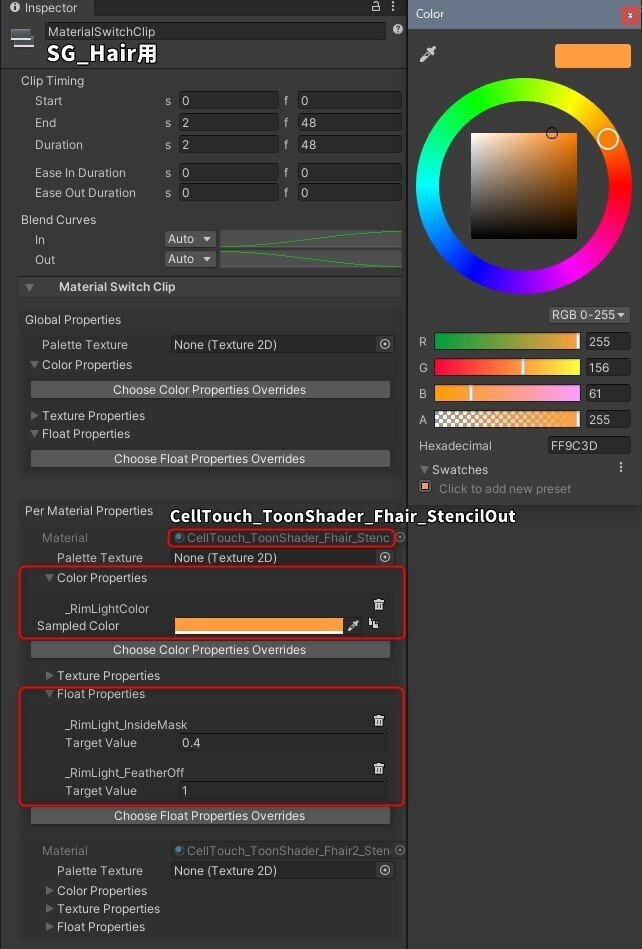This screenshot has width=642, height=949.
Task: Click the hue ring in the color wheel
Action: (524, 90)
